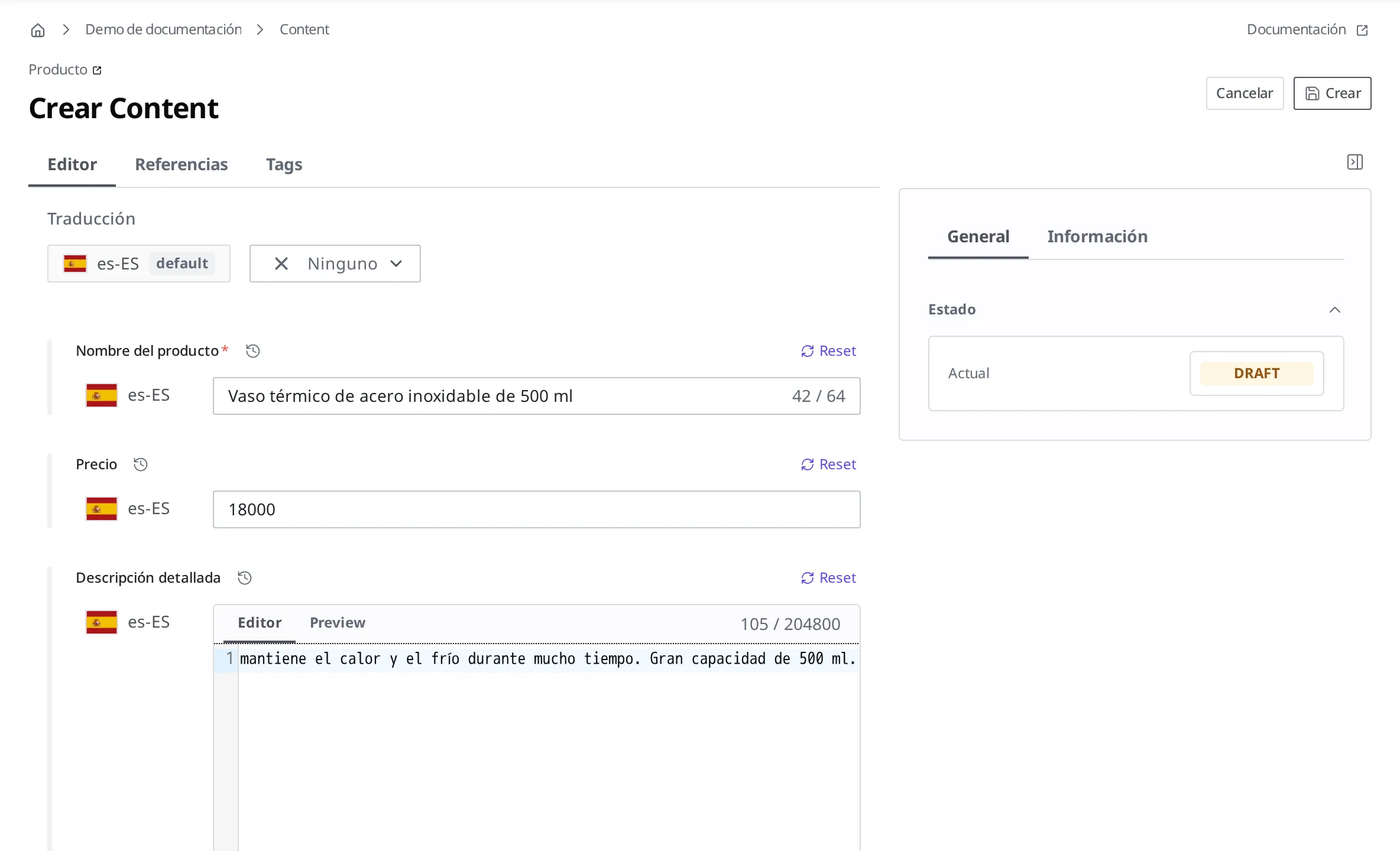
Task: Reset the Precio field
Action: point(828,465)
